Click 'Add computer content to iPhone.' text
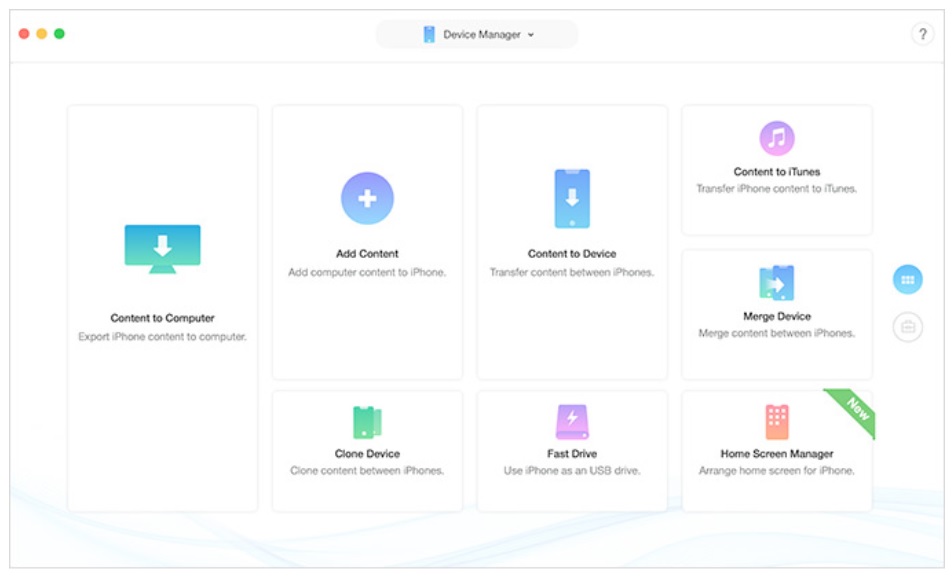 point(367,272)
